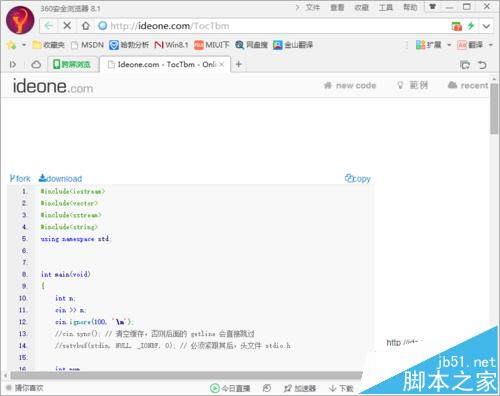This screenshot has width=500, height=396.
Task: Open a new tab with plus button
Action: pyautogui.click(x=238, y=64)
